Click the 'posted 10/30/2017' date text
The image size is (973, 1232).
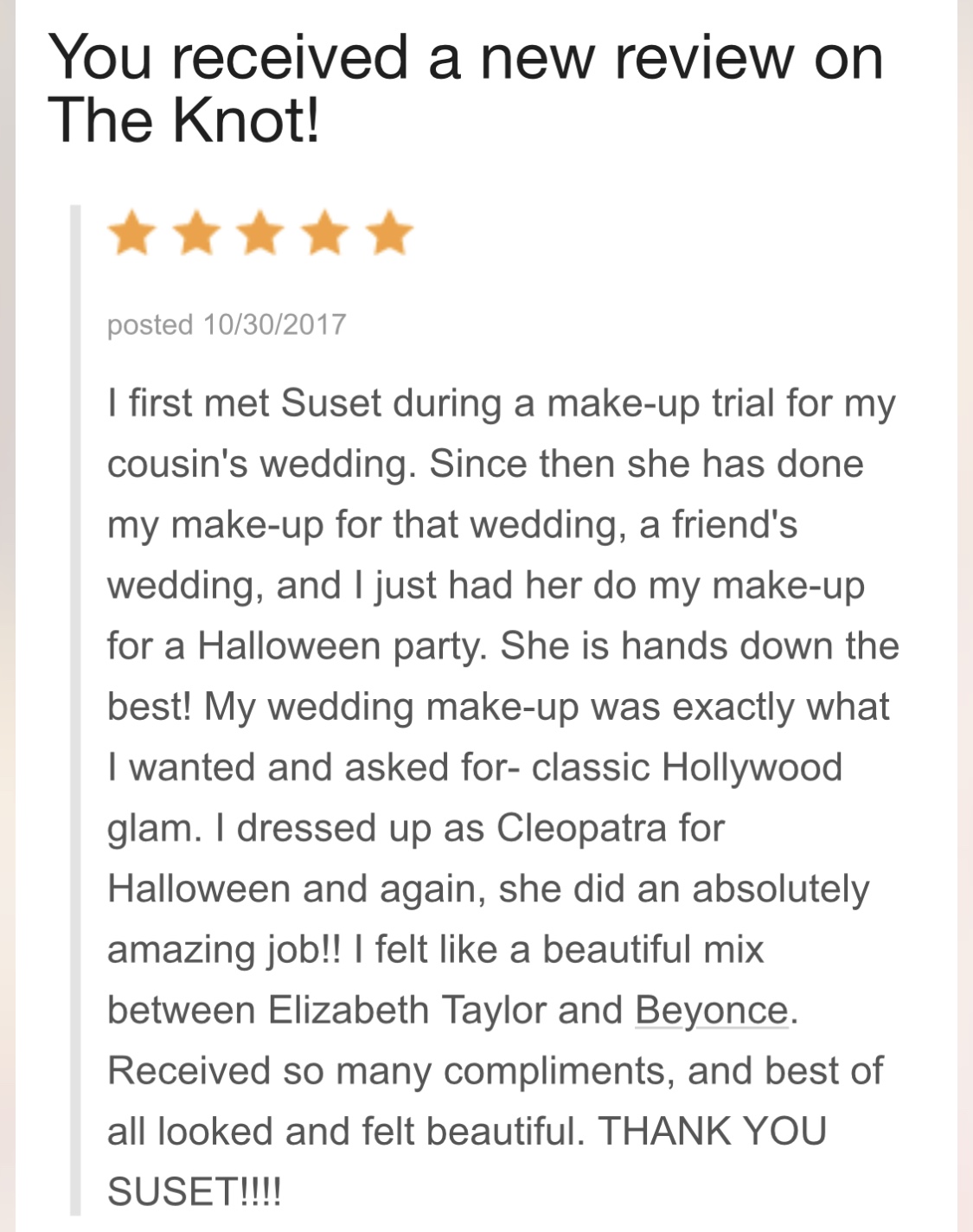pos(227,324)
